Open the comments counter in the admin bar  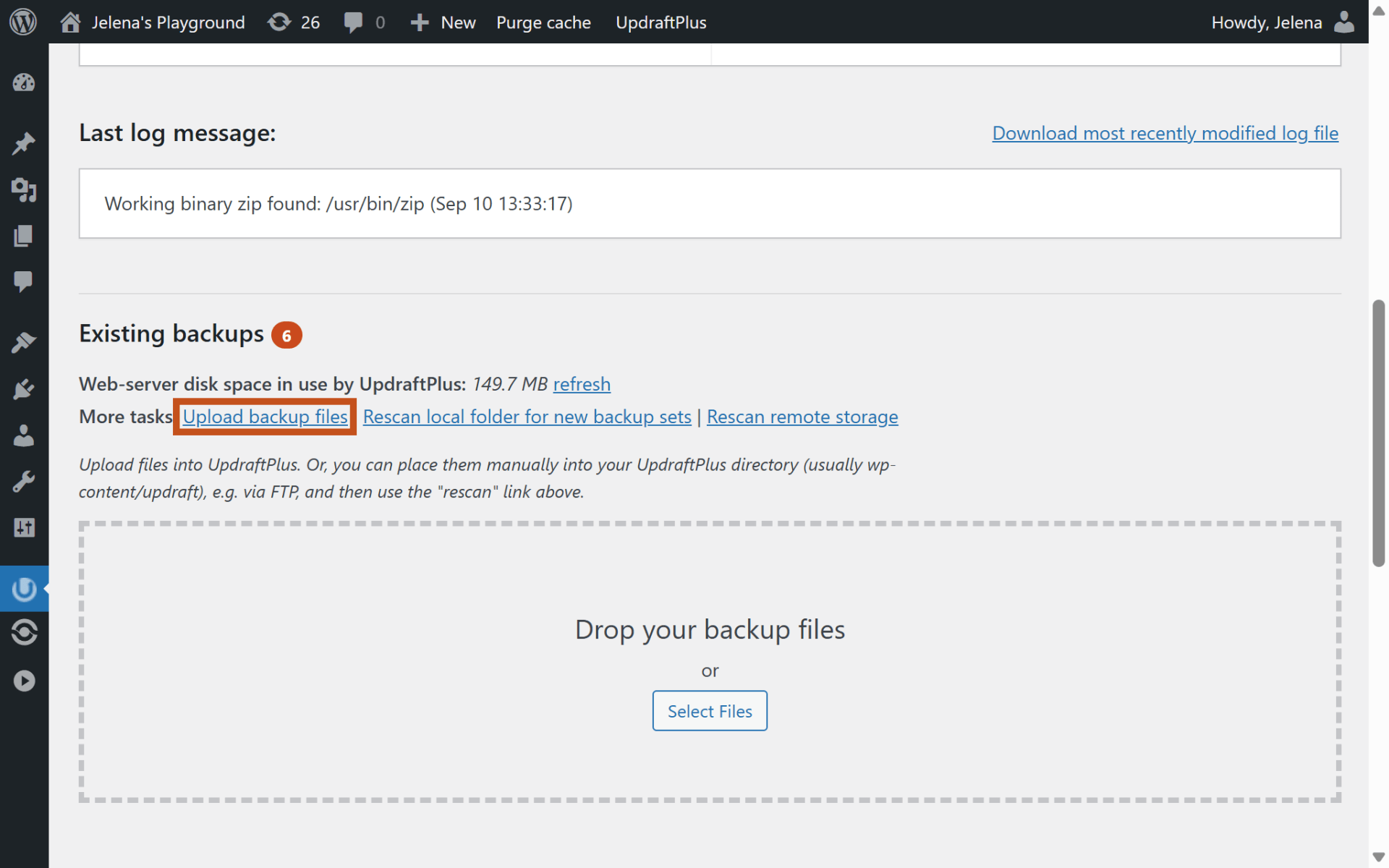click(365, 22)
